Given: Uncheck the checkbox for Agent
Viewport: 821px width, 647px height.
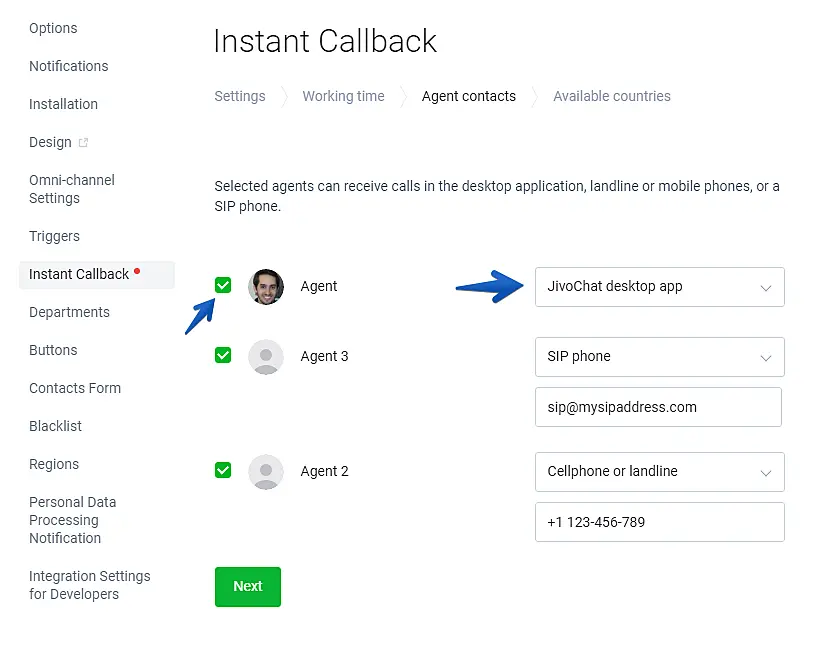Looking at the screenshot, I should coord(223,286).
